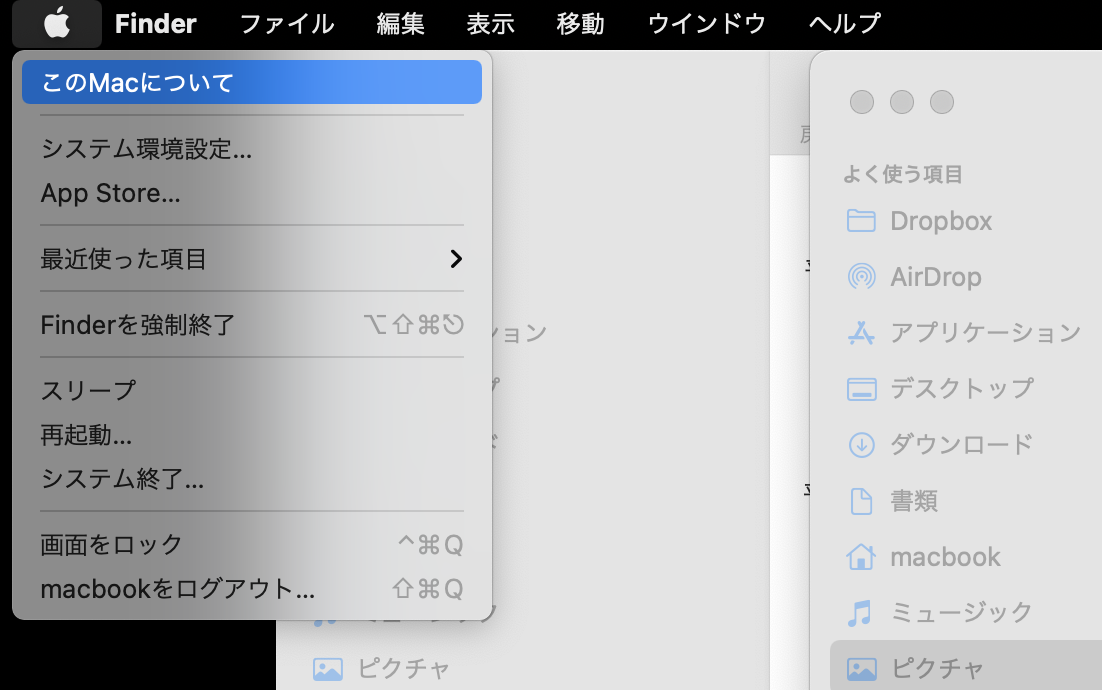Click the 書類 document icon

point(861,501)
